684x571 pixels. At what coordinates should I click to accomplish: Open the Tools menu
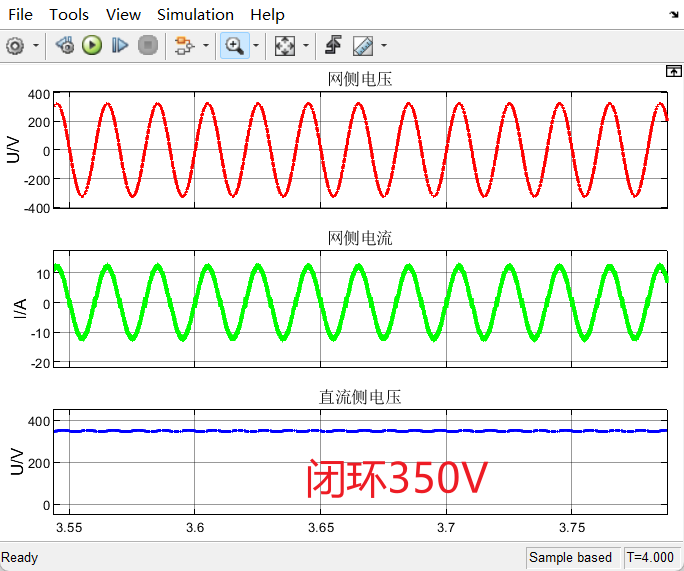pos(69,14)
